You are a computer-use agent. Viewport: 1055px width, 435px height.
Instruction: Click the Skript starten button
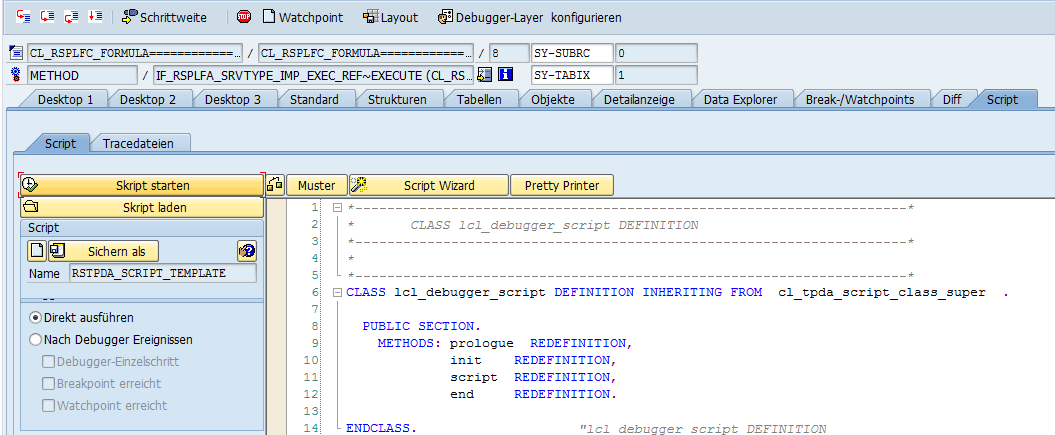tap(141, 185)
